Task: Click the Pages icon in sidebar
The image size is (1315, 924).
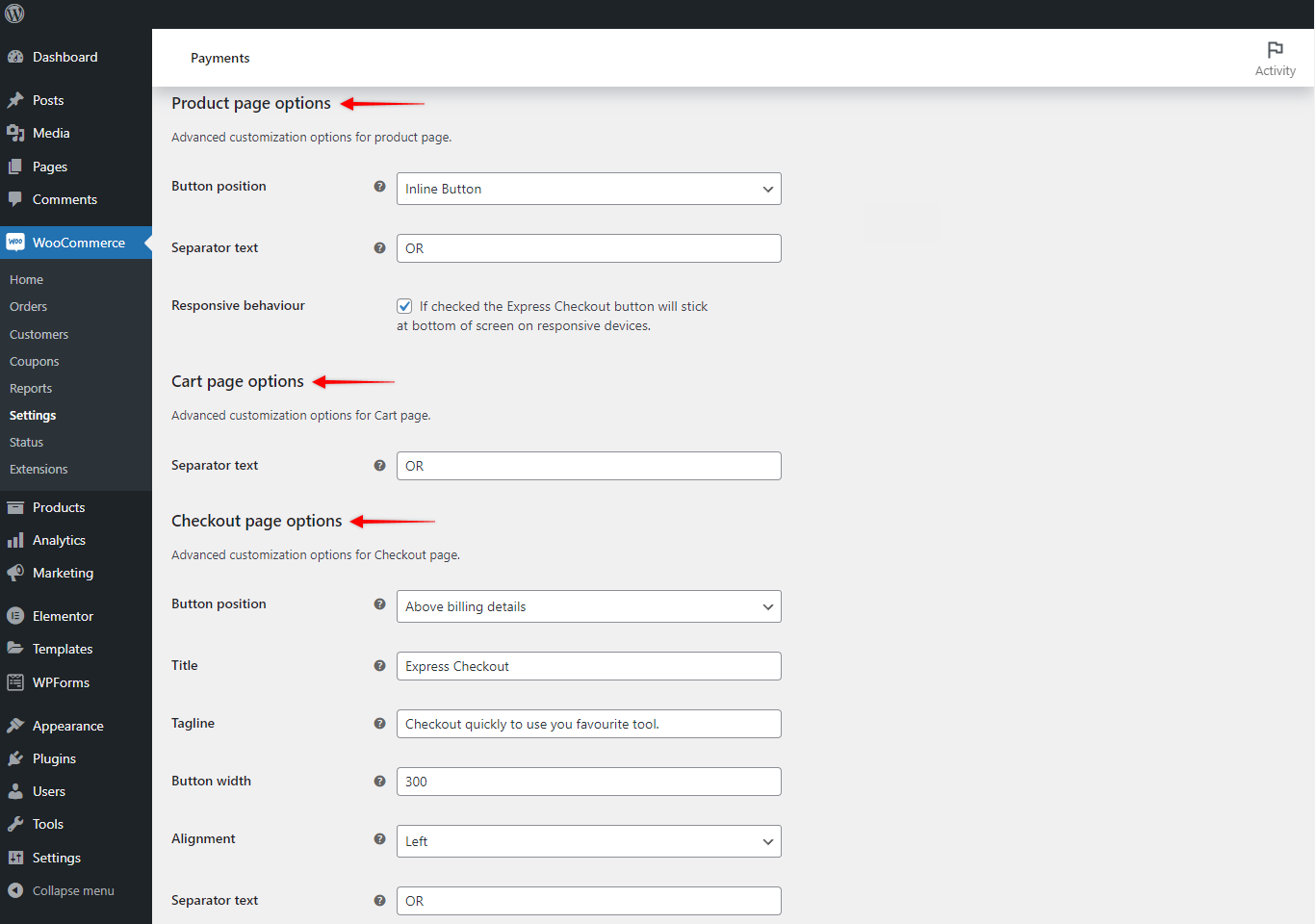Action: tap(15, 167)
